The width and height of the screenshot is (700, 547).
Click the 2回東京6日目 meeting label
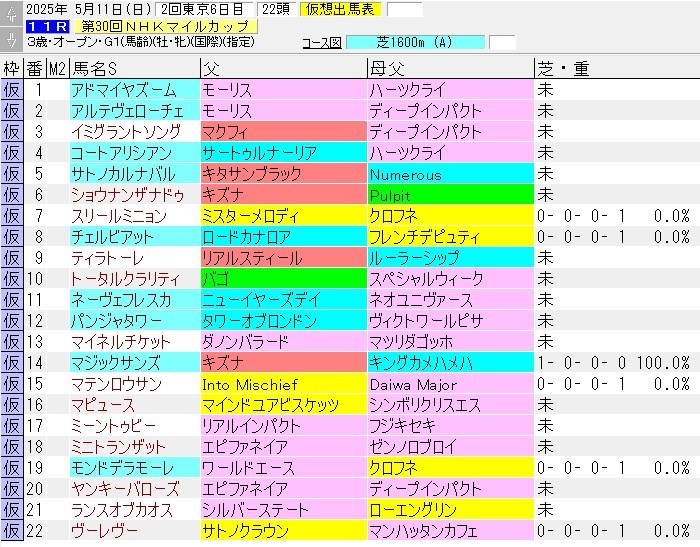pyautogui.click(x=204, y=9)
